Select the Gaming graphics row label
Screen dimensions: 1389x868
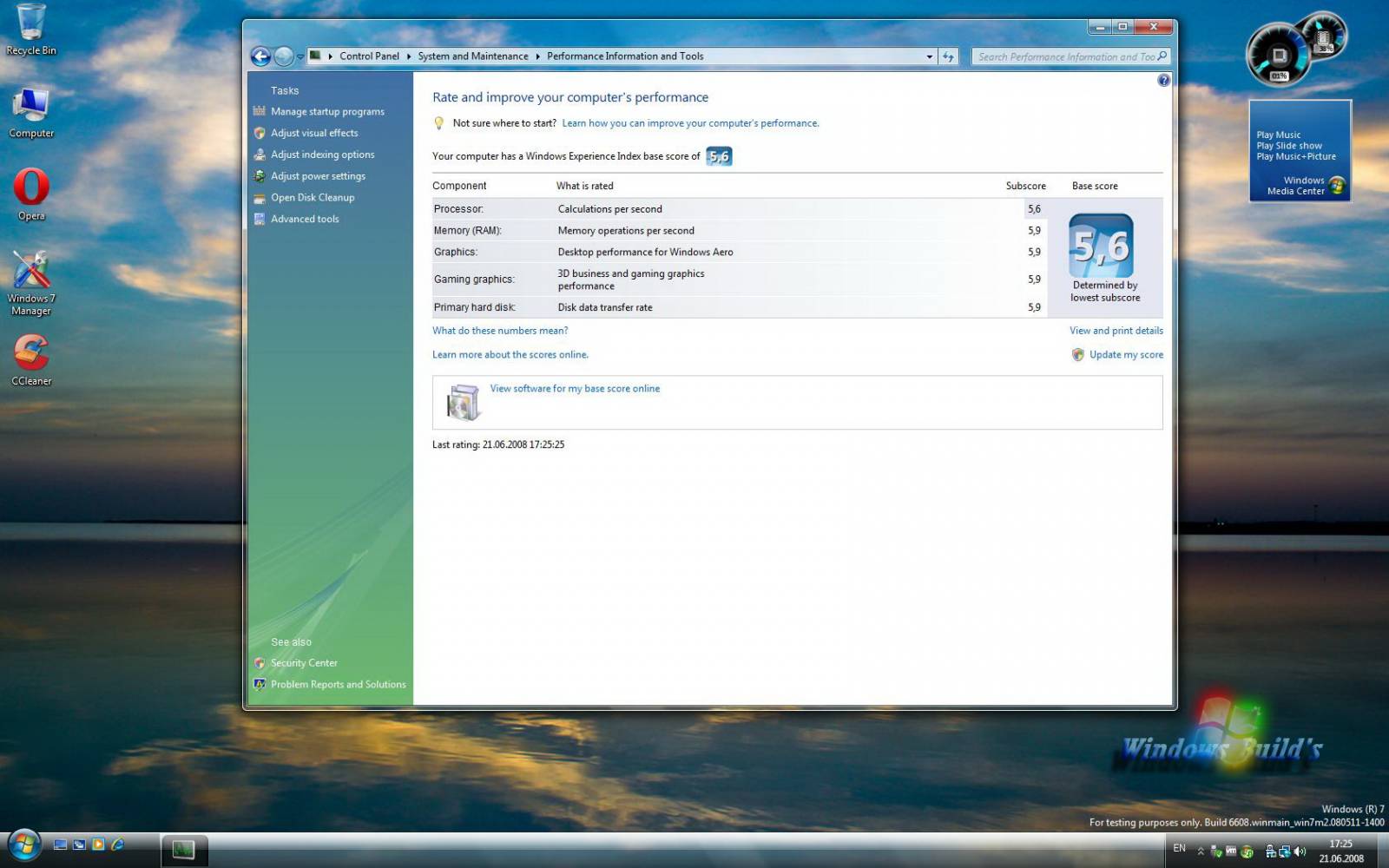click(474, 279)
